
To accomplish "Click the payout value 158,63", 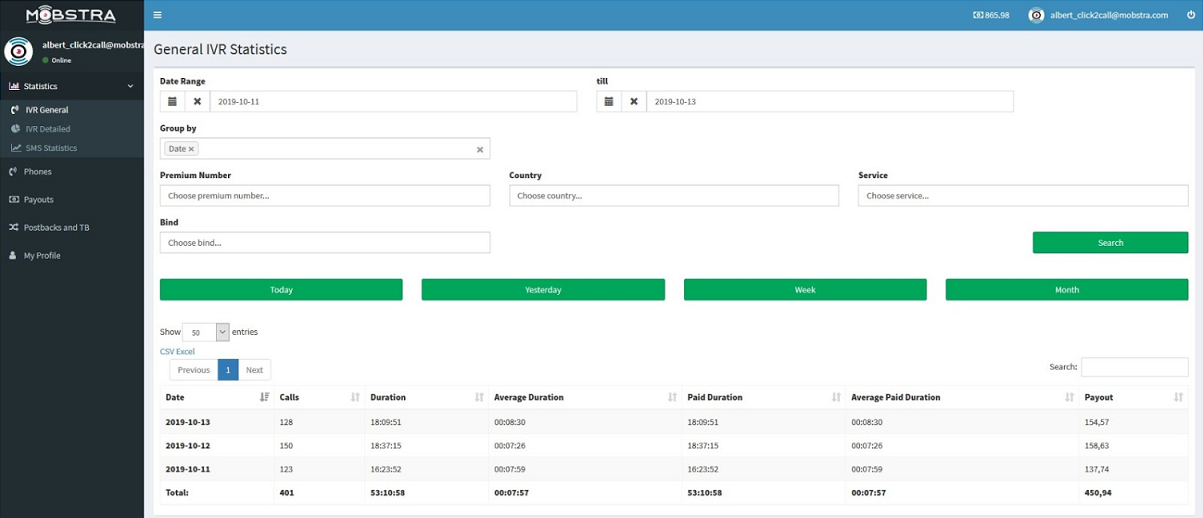I will click(x=1097, y=445).
